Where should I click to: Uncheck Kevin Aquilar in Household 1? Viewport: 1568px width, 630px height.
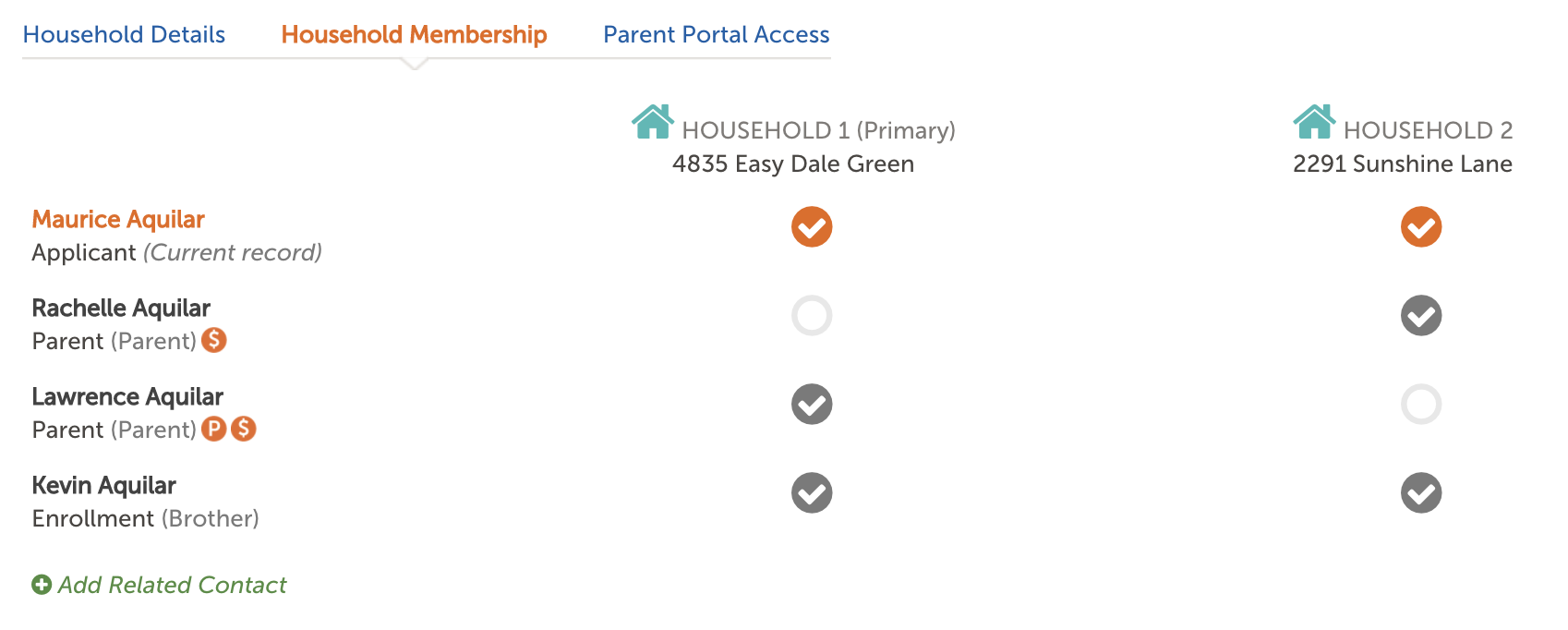[812, 493]
